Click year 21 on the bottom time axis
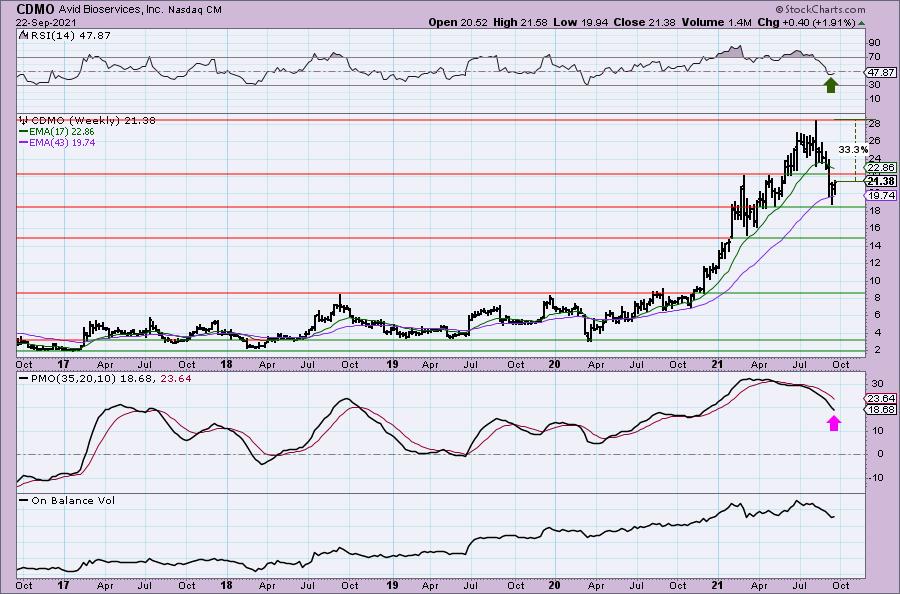Viewport: 900px width, 594px height. point(717,586)
